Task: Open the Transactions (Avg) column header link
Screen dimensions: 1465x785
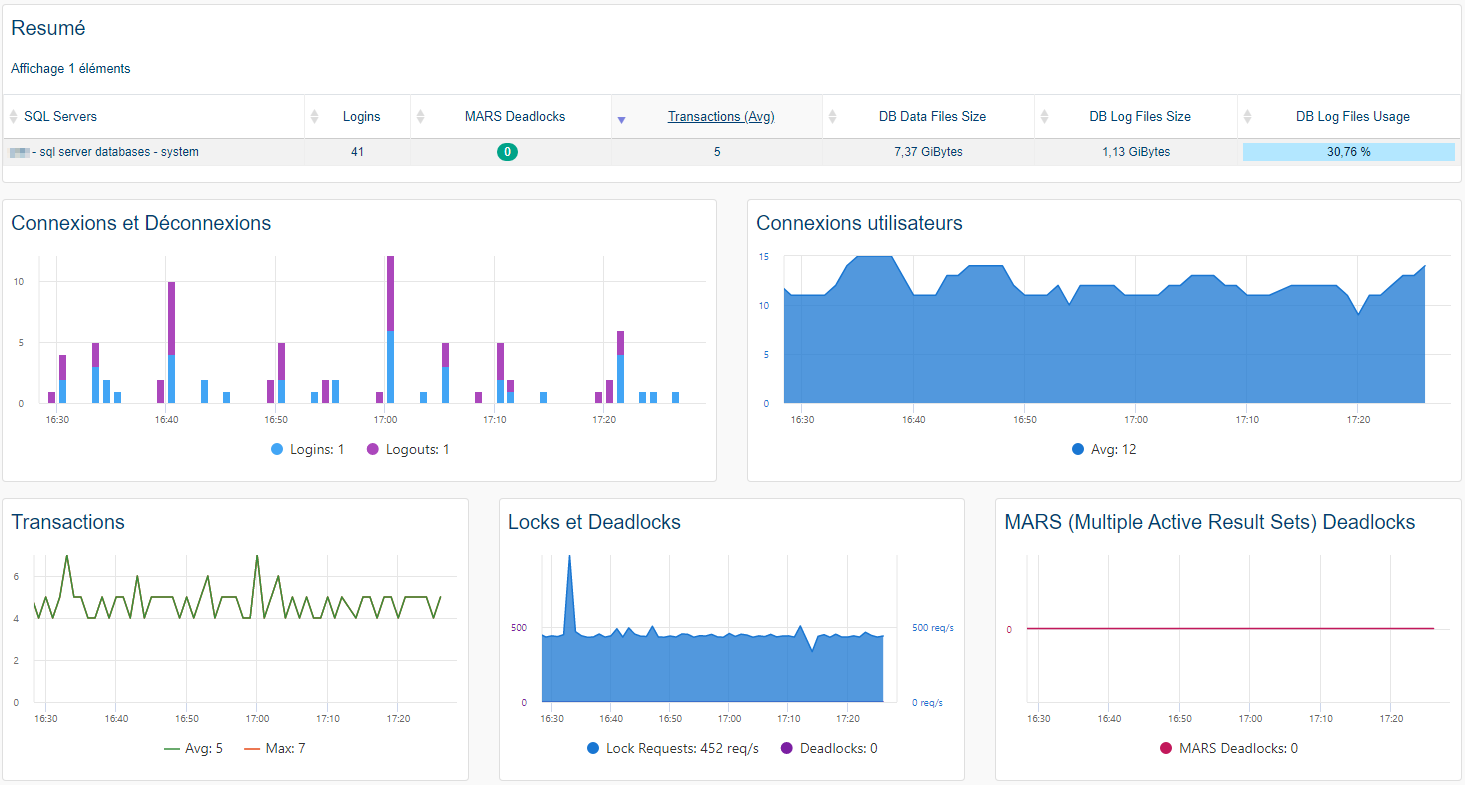Action: click(721, 117)
